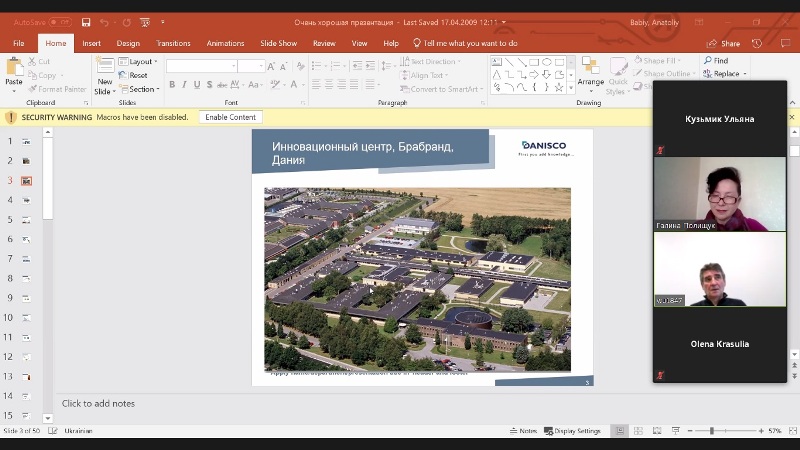Click the Share button
800x450 pixels.
(x=724, y=43)
